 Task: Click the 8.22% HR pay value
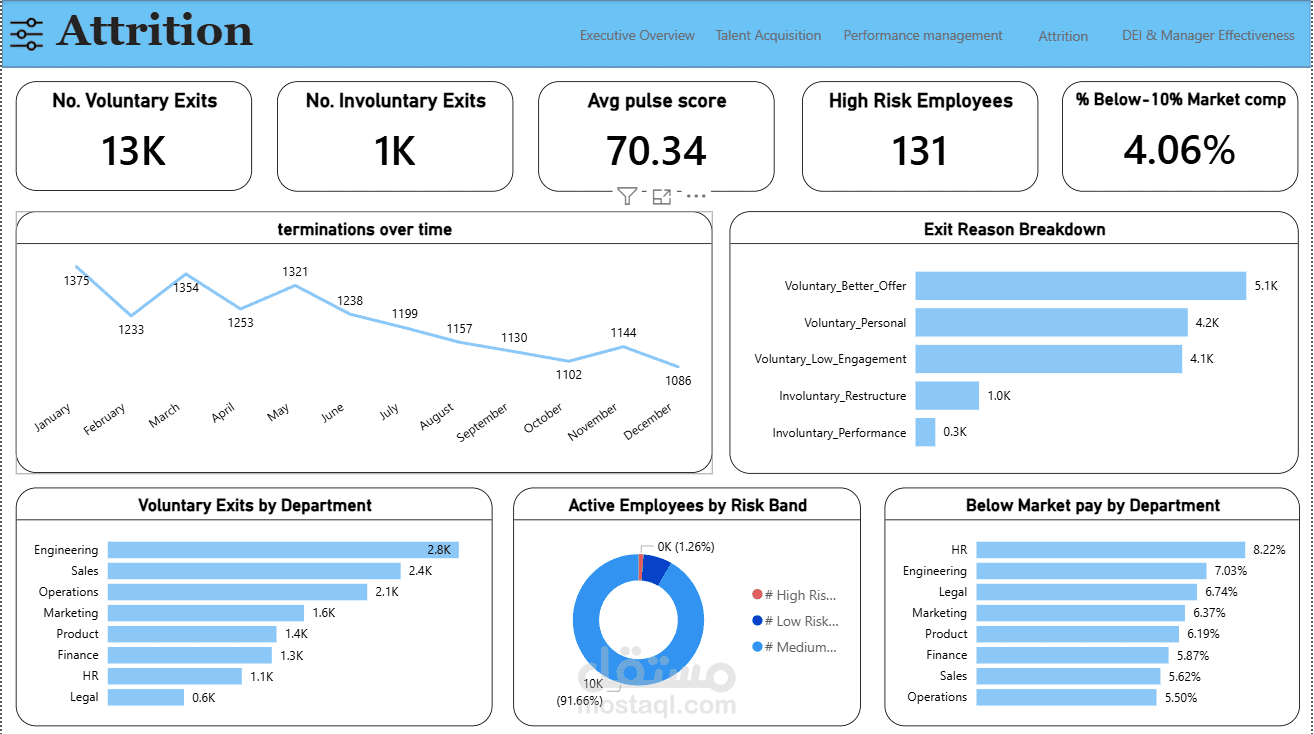(1269, 550)
